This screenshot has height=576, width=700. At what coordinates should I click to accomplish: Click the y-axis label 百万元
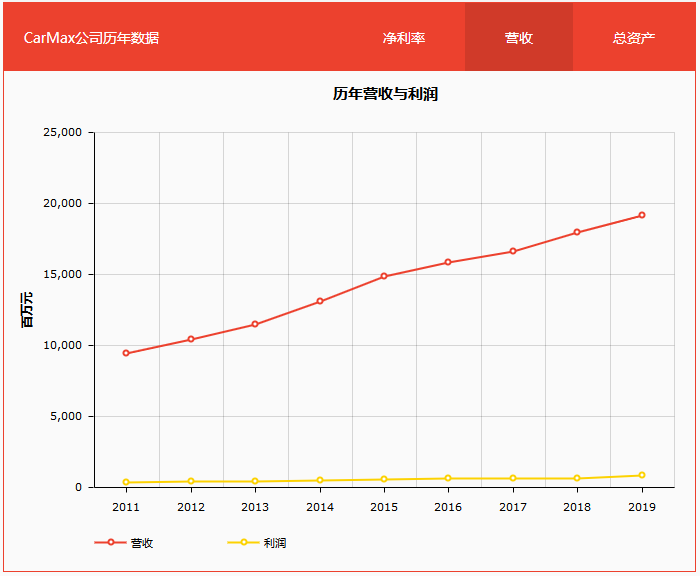[27, 310]
